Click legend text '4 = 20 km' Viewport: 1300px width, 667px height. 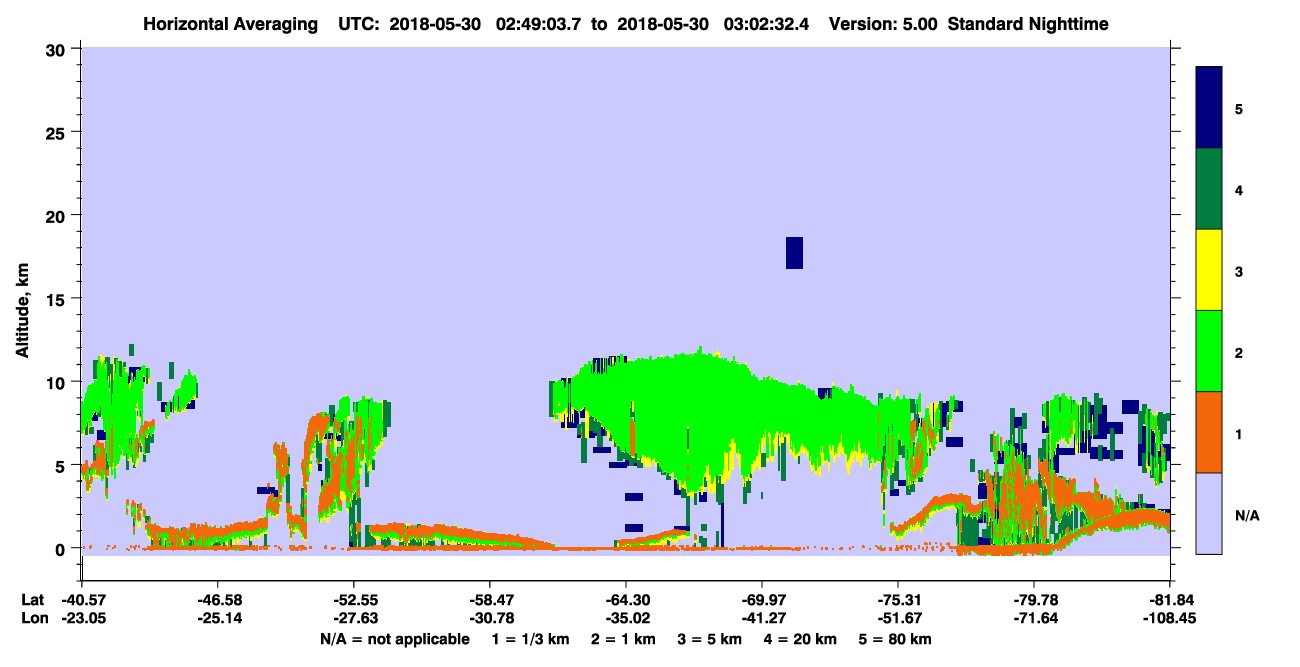801,639
